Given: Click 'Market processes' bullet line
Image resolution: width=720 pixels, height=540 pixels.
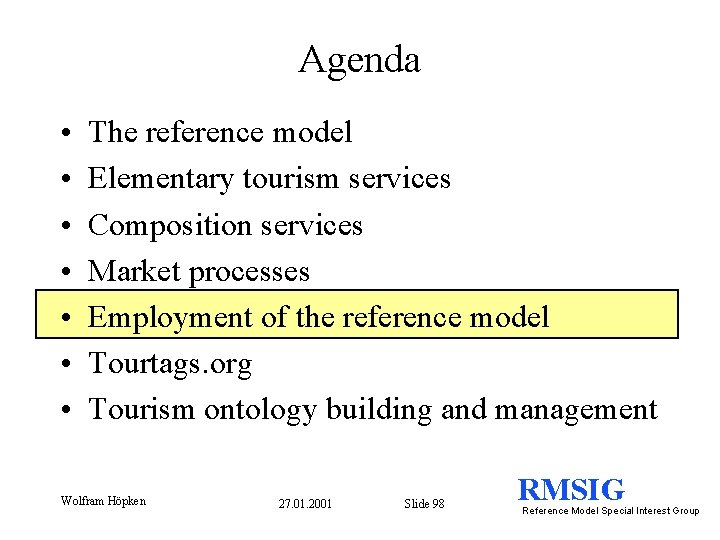Looking at the screenshot, I should click(x=198, y=272).
